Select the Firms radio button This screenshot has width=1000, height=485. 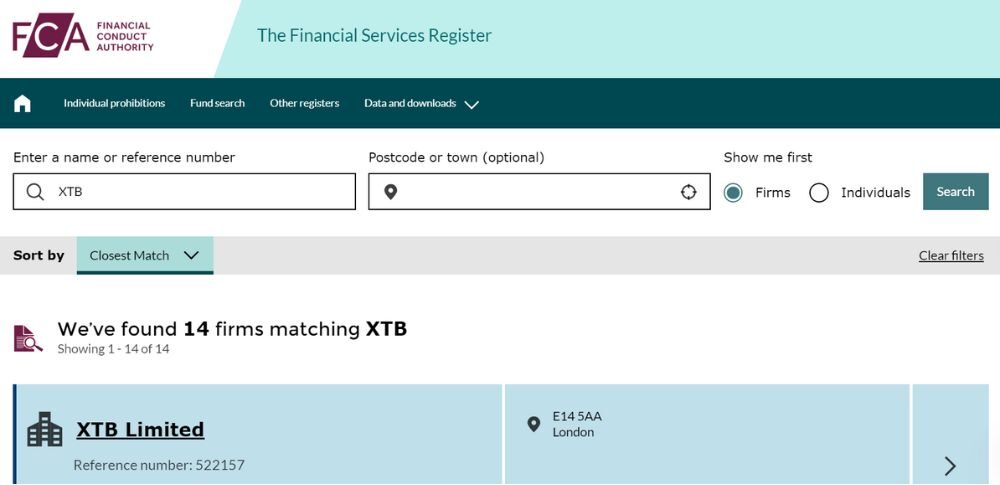tap(733, 192)
